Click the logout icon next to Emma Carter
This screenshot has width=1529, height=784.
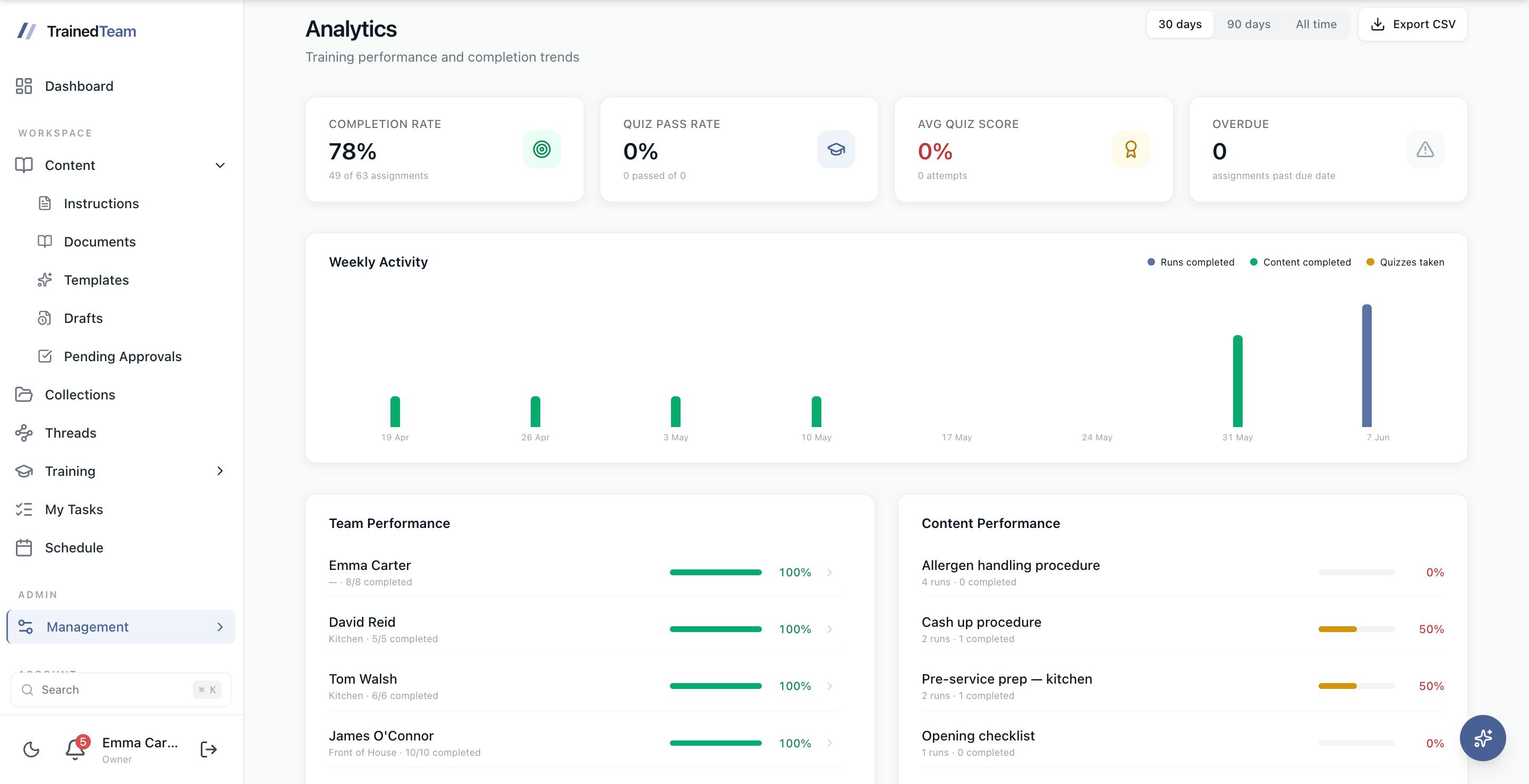click(208, 749)
